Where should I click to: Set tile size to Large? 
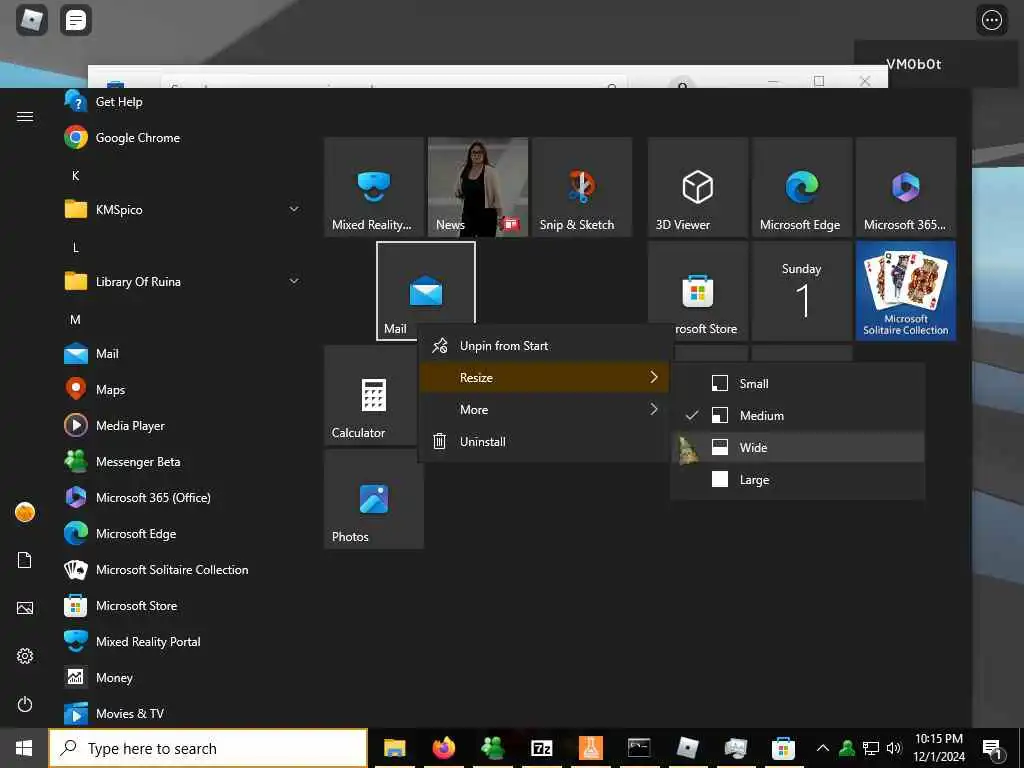pos(797,479)
